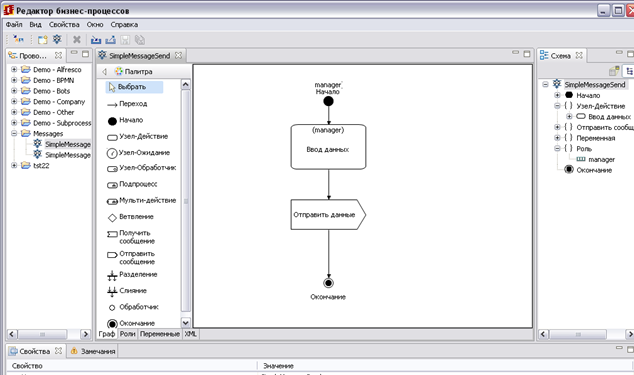
Task: Click explorer panel right scroll arrow
Action: coord(85,334)
